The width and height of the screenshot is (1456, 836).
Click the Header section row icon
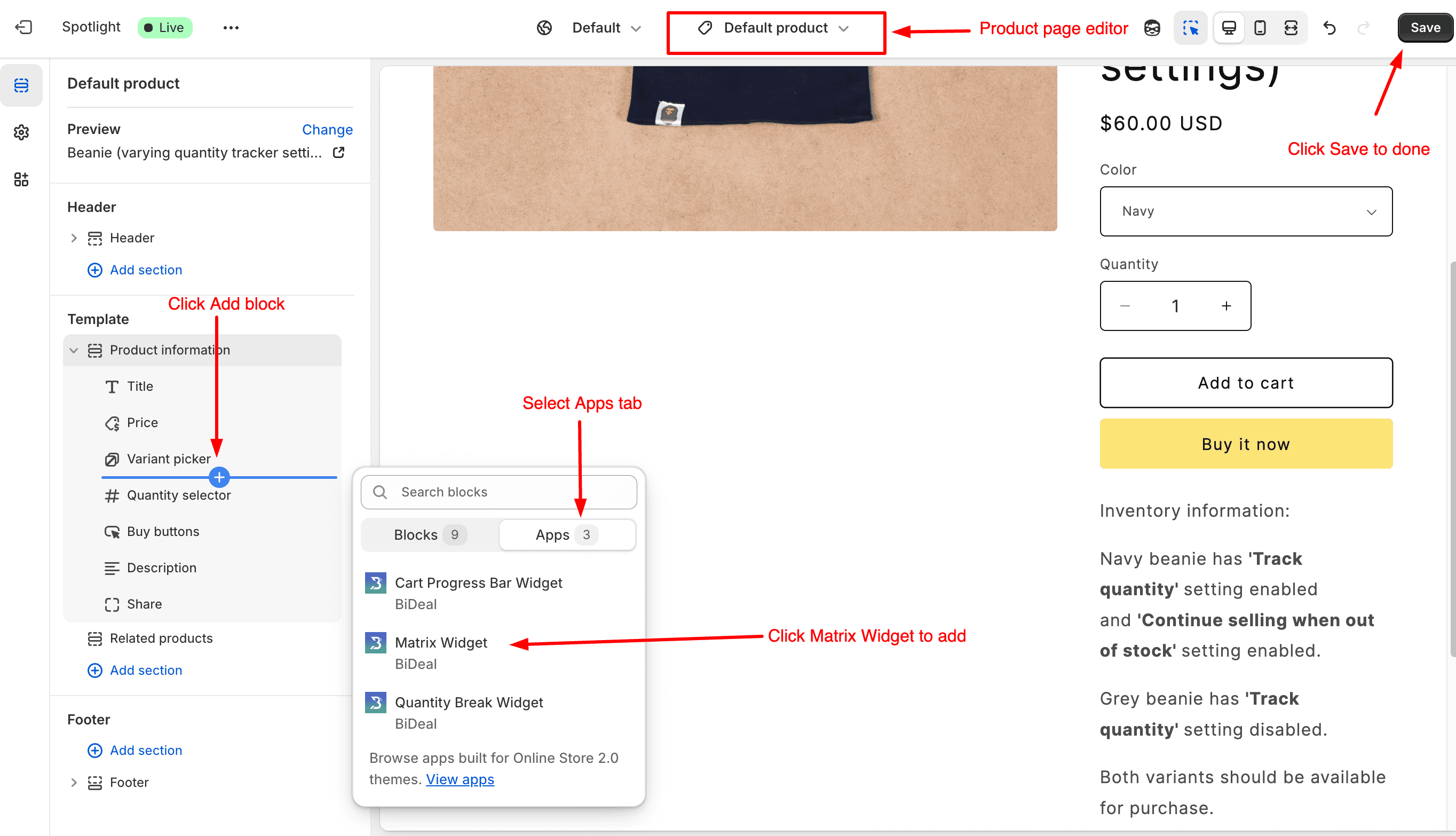pos(94,238)
